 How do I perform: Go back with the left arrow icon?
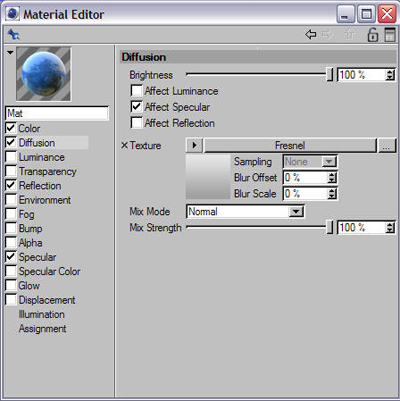(x=310, y=34)
